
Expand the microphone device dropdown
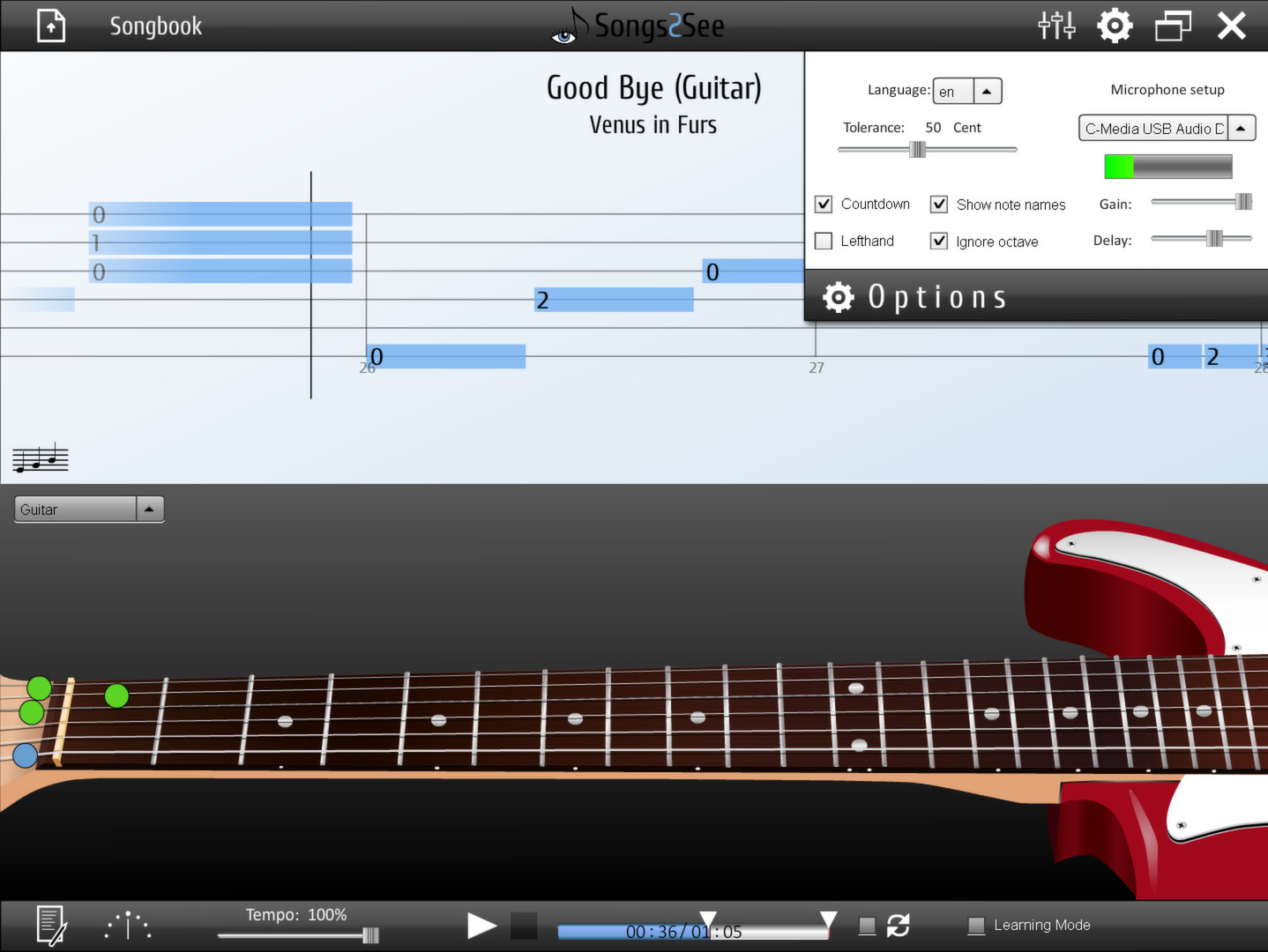1241,128
